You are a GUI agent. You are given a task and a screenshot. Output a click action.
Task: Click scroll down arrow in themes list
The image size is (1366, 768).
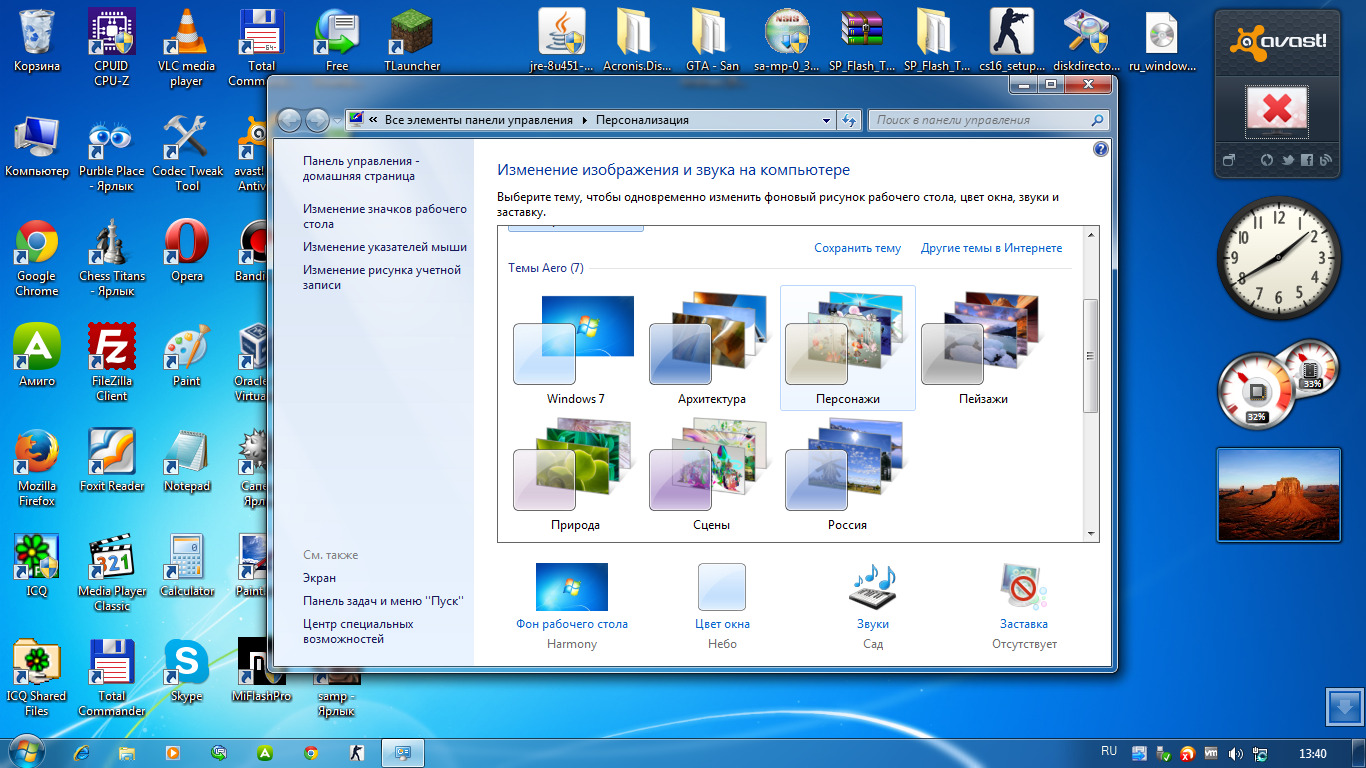point(1091,534)
